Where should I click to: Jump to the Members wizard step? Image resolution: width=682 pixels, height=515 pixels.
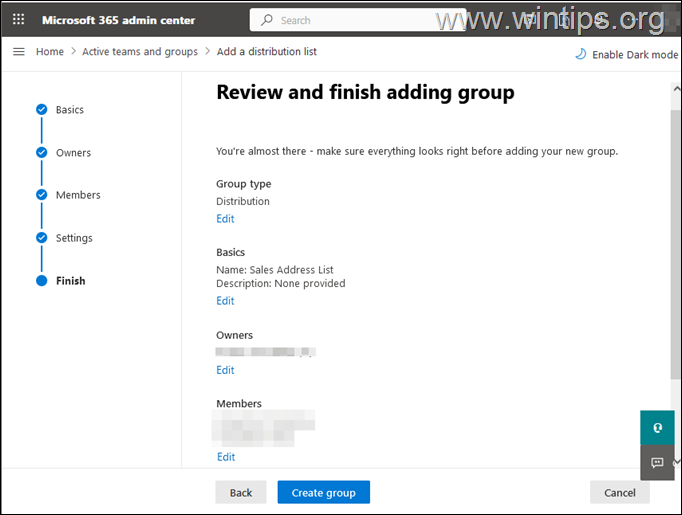78,195
